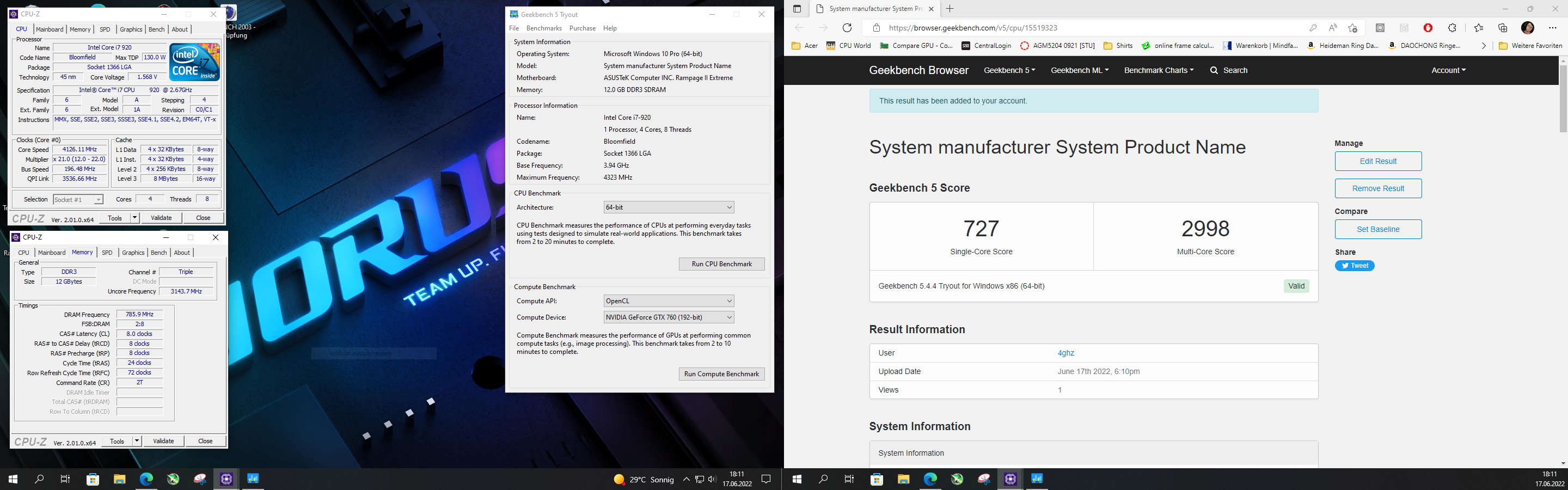The height and width of the screenshot is (490, 1568).
Task: Open the Geekbench File menu
Action: (x=514, y=29)
